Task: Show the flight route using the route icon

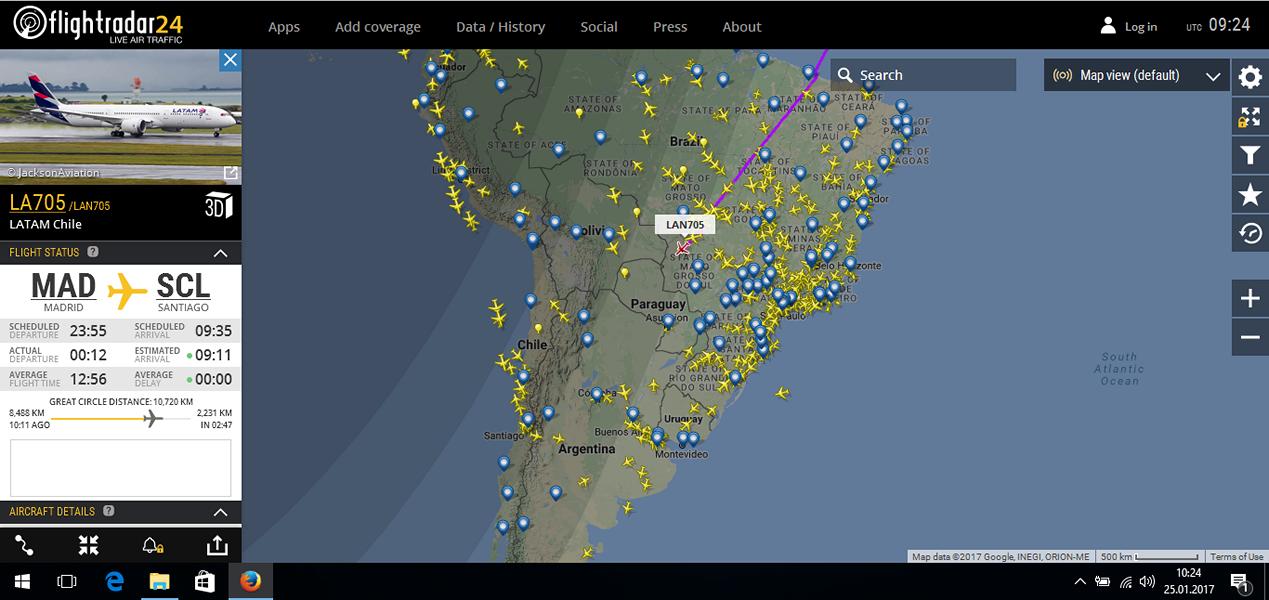Action: [x=24, y=545]
